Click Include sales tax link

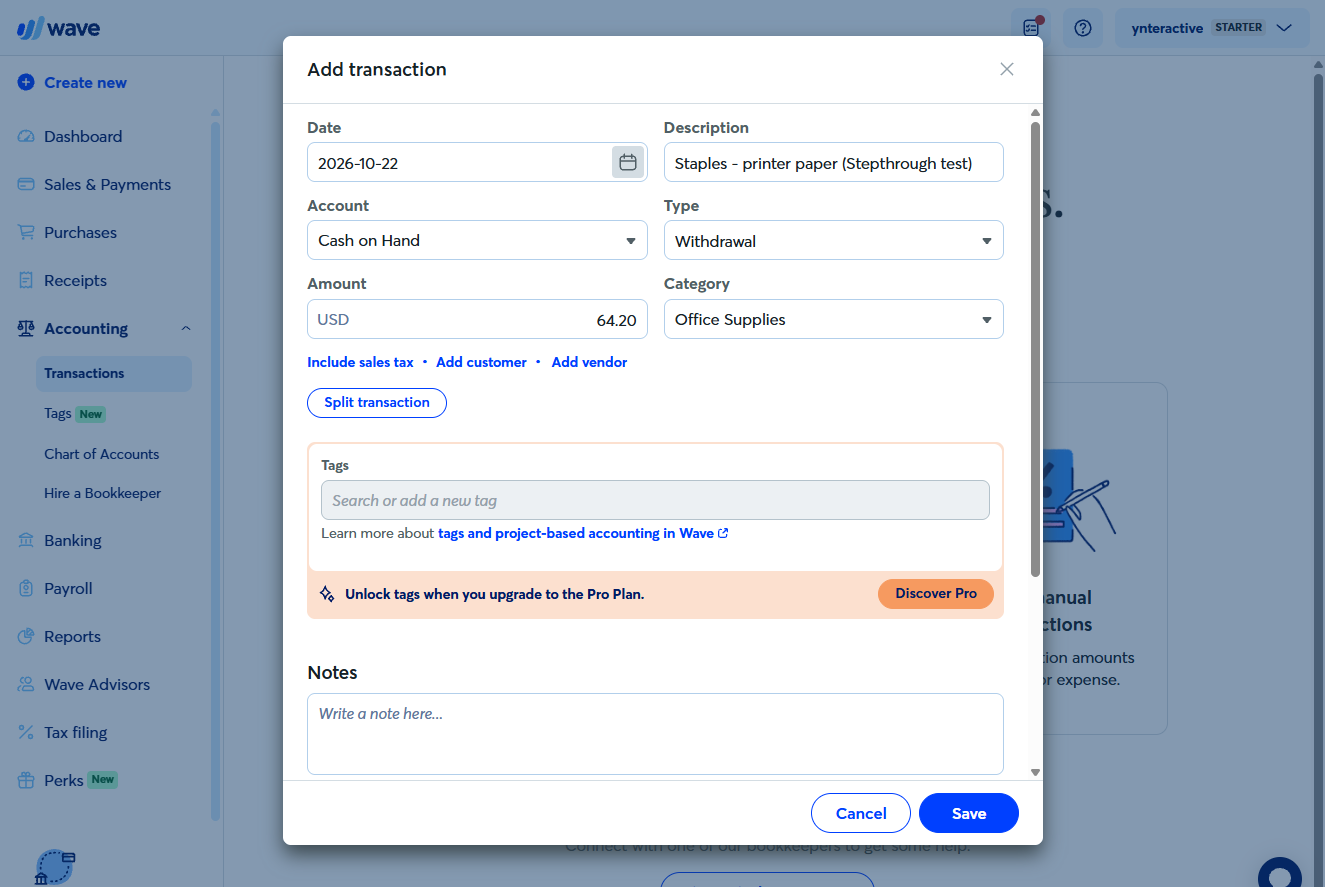(360, 362)
